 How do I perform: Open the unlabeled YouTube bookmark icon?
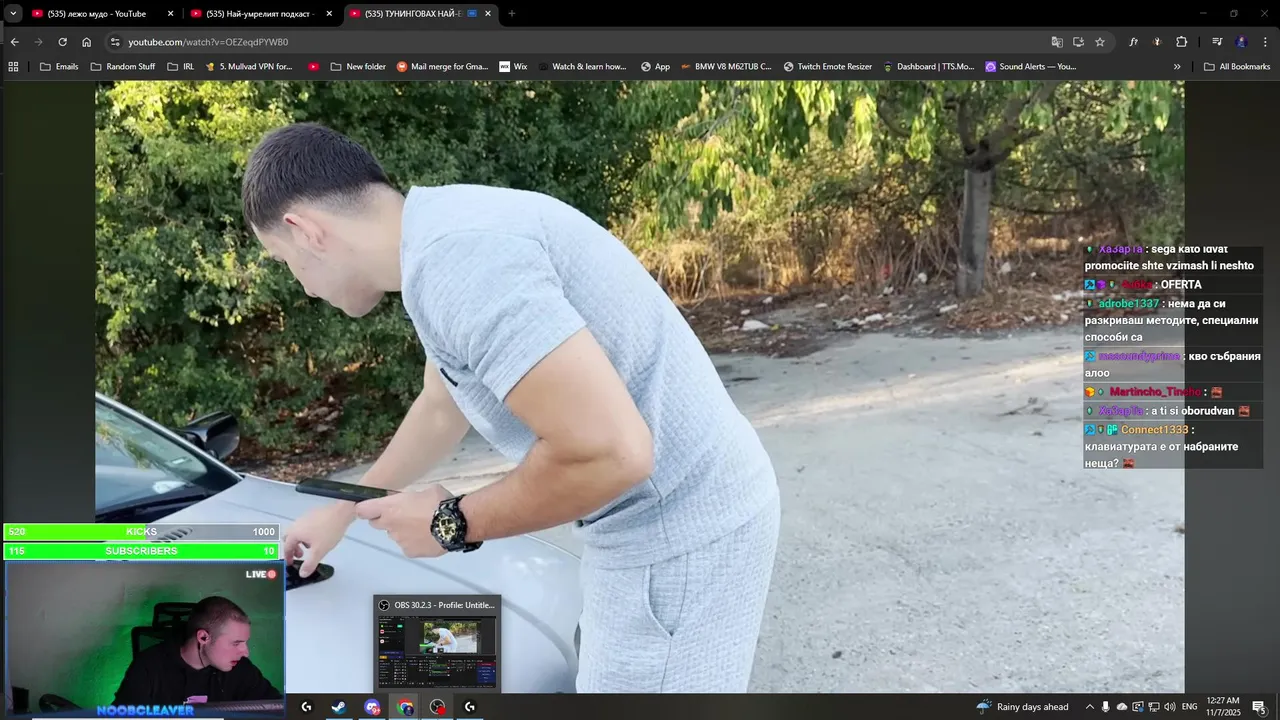pos(313,67)
